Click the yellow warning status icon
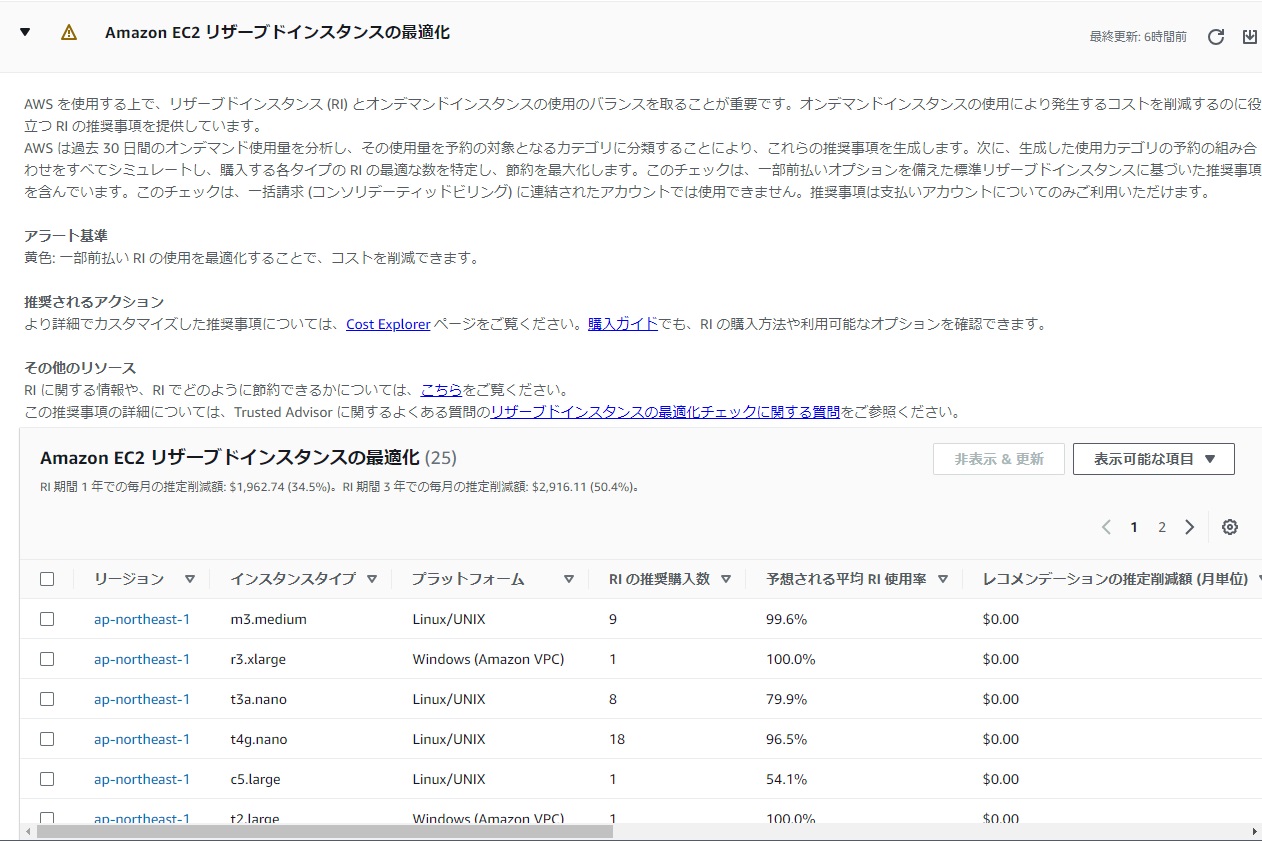 69,32
